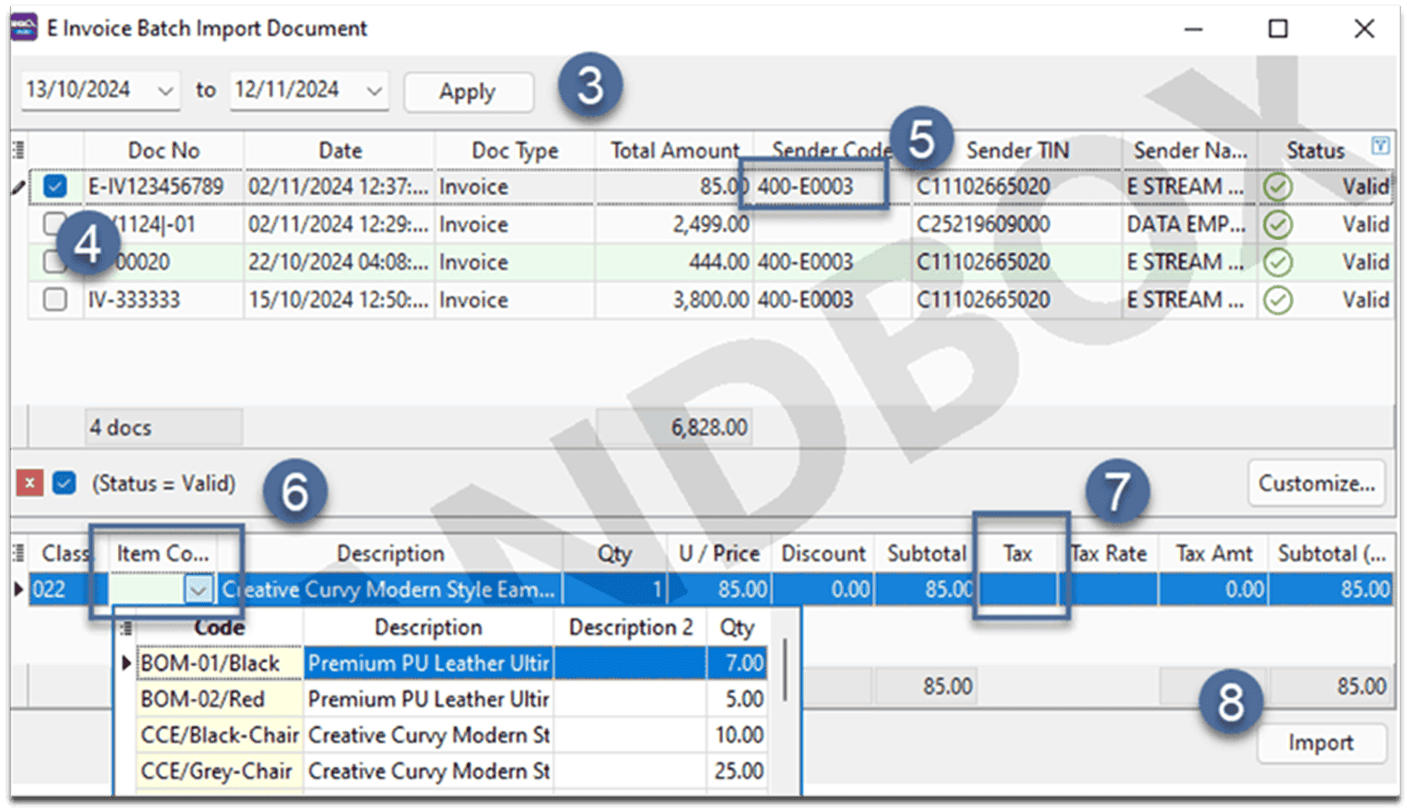
Task: Open the end date 12/11/2024 dropdown
Action: point(375,90)
